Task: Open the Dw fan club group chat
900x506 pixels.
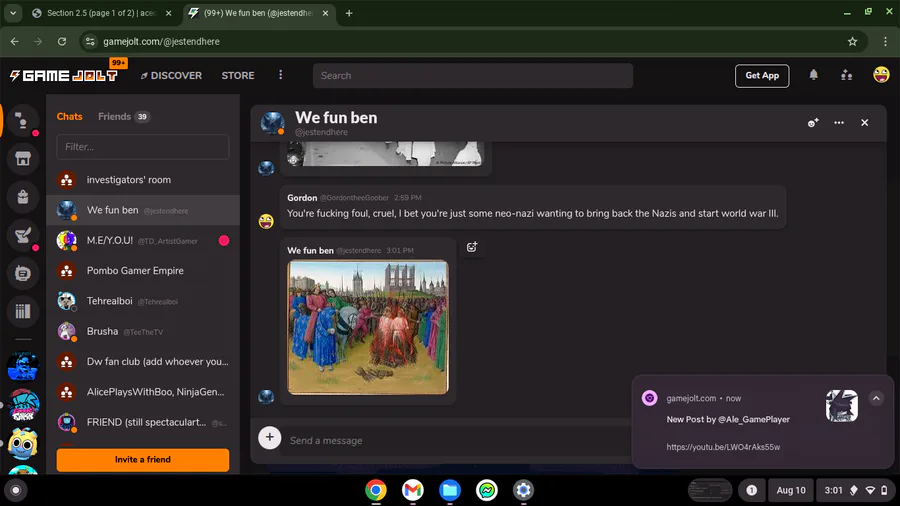Action: [x=143, y=362]
